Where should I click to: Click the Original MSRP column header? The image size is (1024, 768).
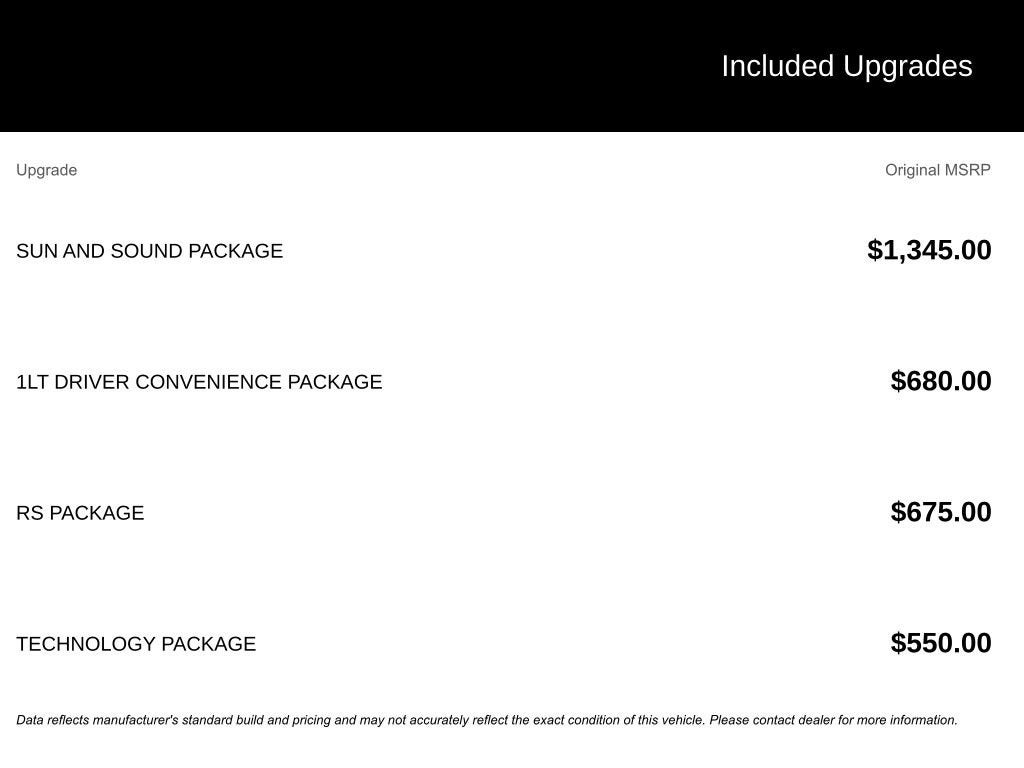[937, 170]
